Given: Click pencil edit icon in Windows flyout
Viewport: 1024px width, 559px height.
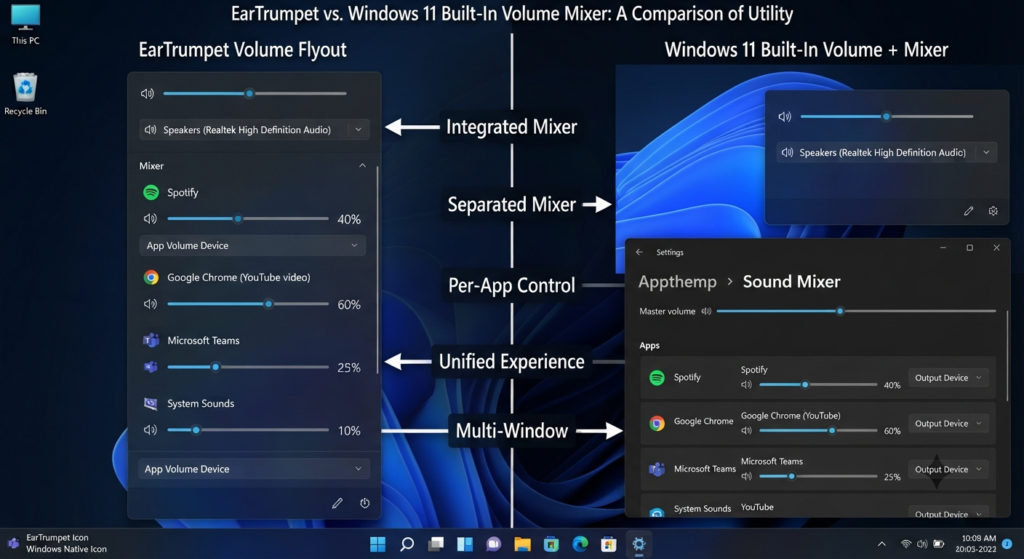Looking at the screenshot, I should pos(968,211).
